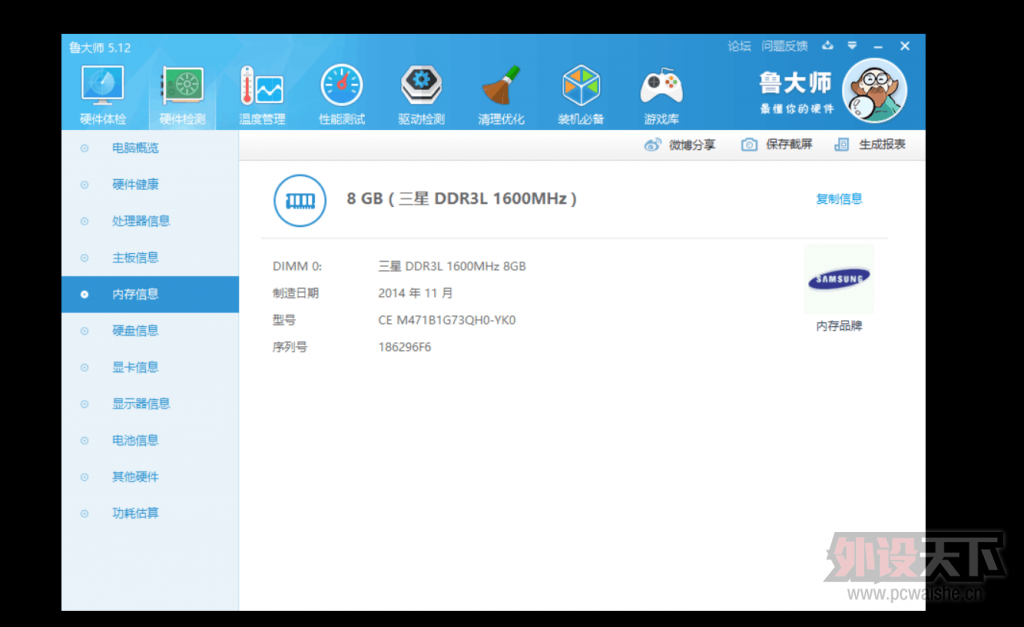Open 问题反馈 feedback link

[785, 46]
